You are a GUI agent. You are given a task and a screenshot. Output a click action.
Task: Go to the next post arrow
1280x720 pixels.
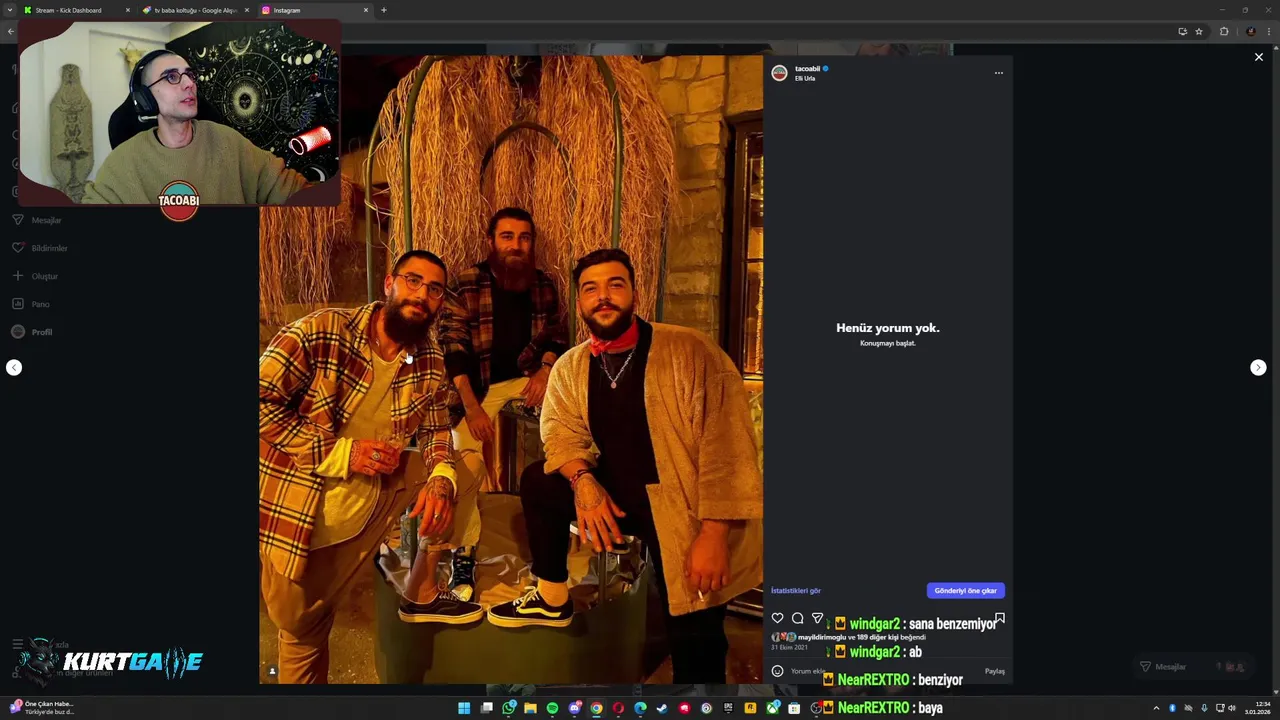pos(1258,368)
